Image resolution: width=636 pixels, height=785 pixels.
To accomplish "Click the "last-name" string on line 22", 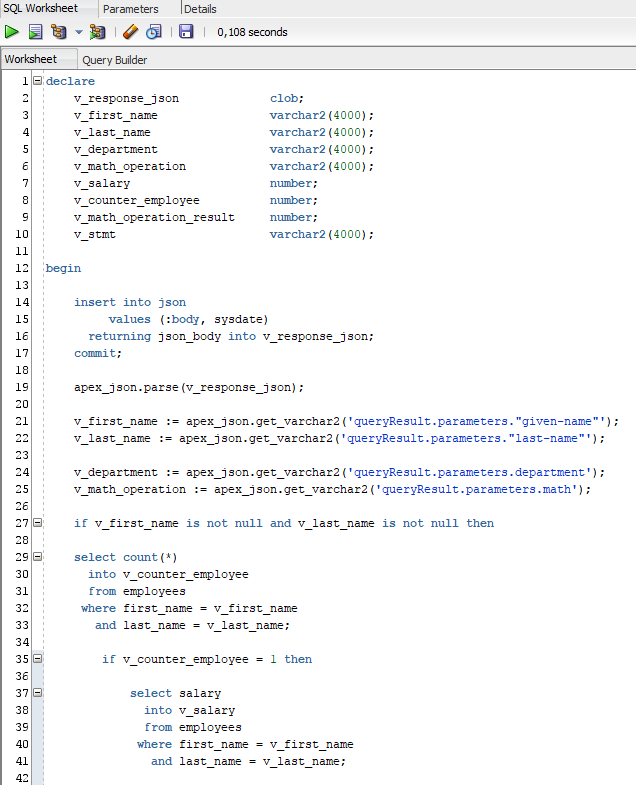I will pos(546,439).
